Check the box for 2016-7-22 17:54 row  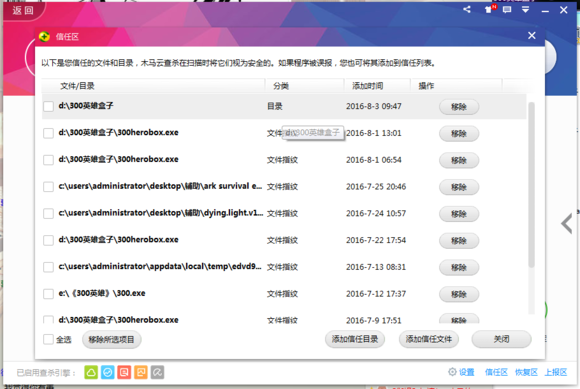[x=48, y=240]
